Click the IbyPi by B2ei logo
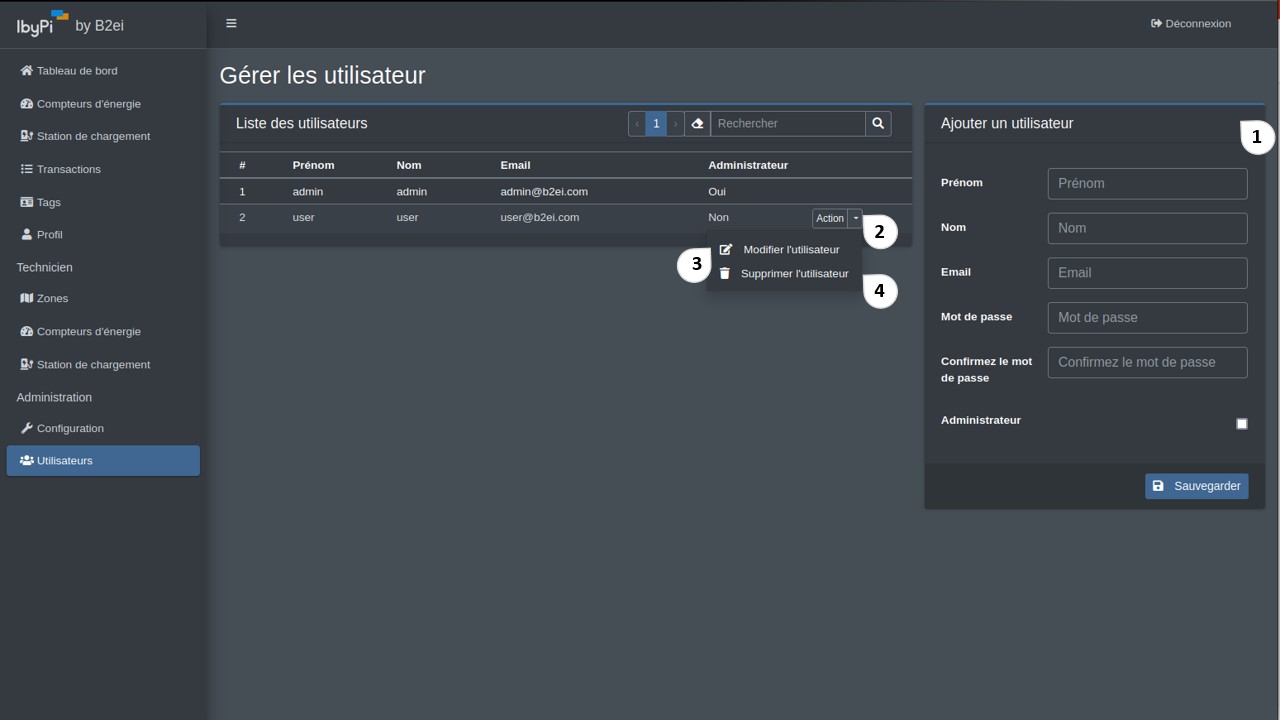1280x720 pixels. [68, 23]
